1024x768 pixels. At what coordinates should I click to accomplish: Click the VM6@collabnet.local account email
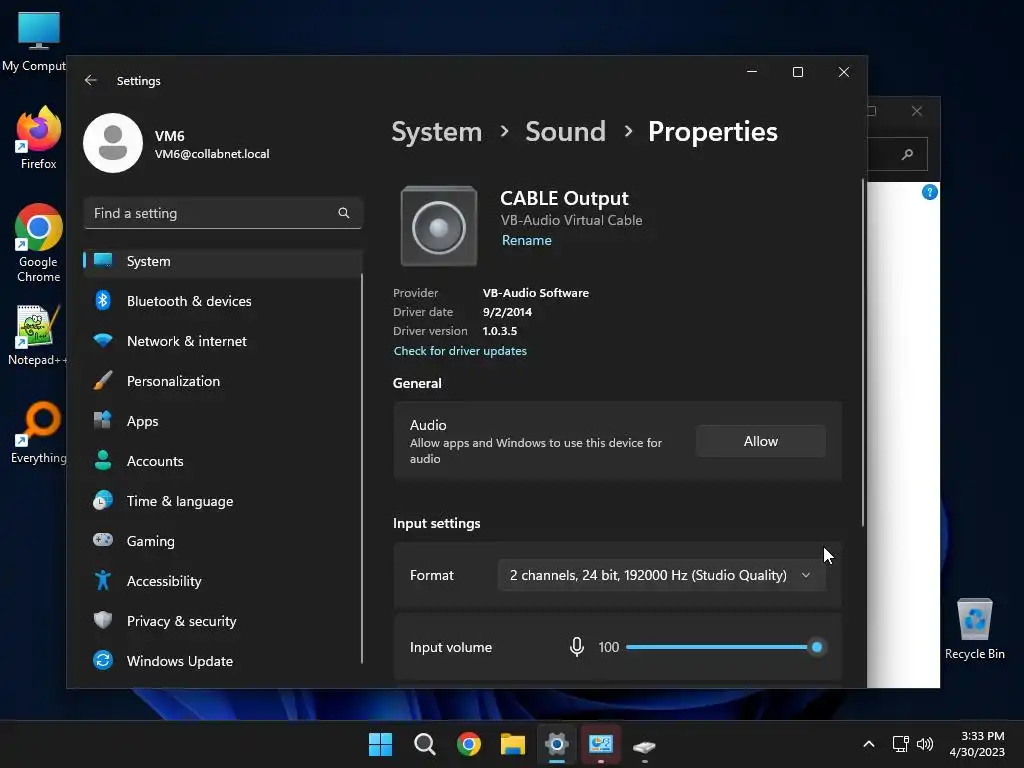(x=212, y=154)
